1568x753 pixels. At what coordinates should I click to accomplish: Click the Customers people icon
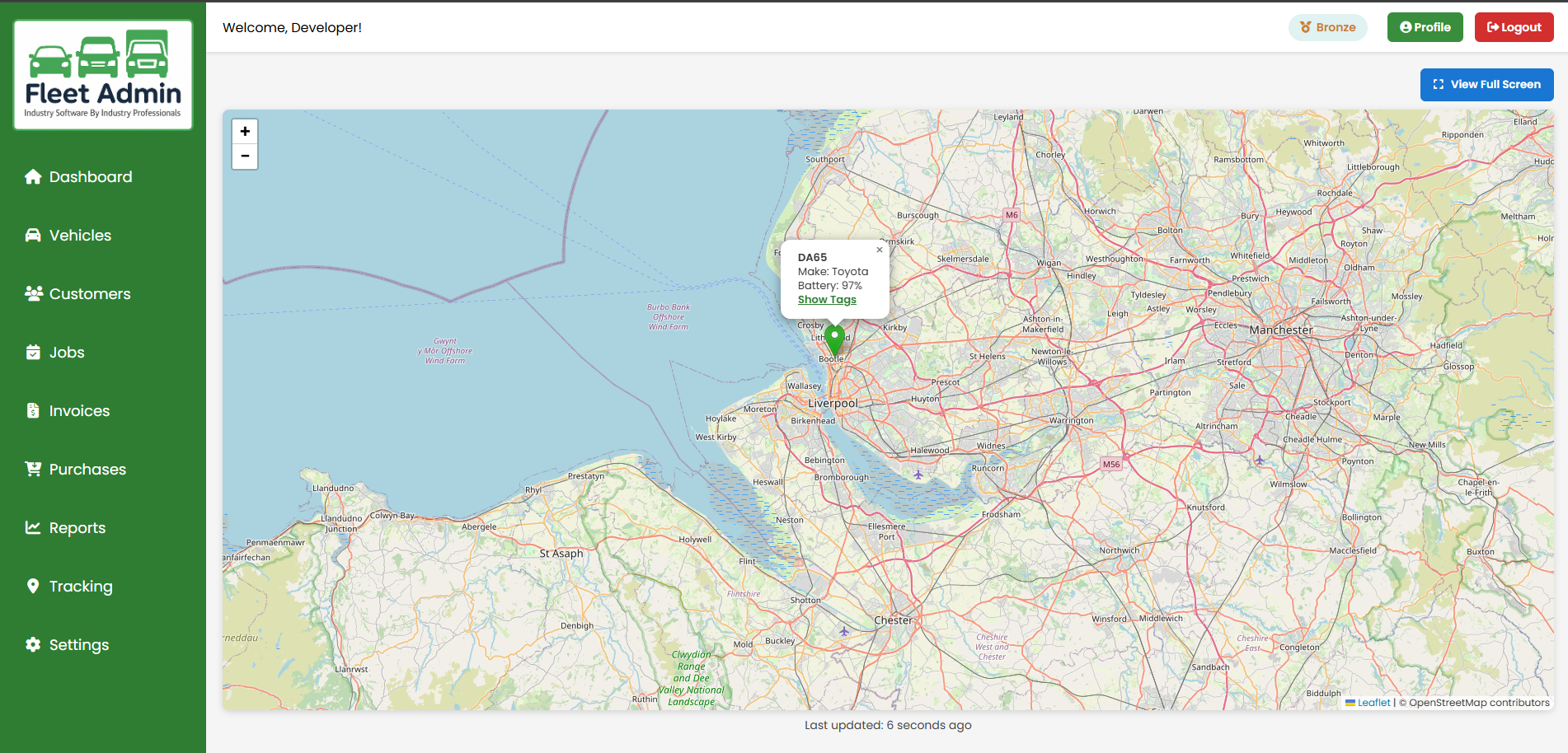click(34, 293)
